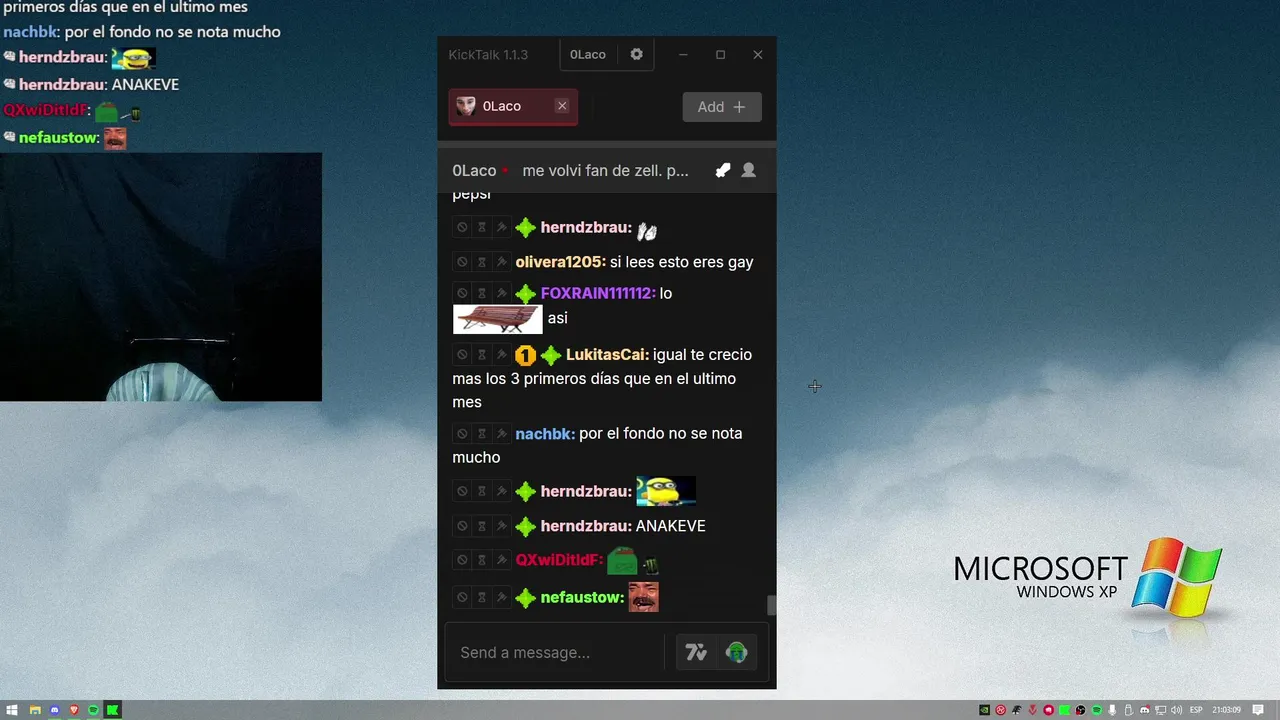
Task: Open File Explorer from taskbar
Action: 34,710
